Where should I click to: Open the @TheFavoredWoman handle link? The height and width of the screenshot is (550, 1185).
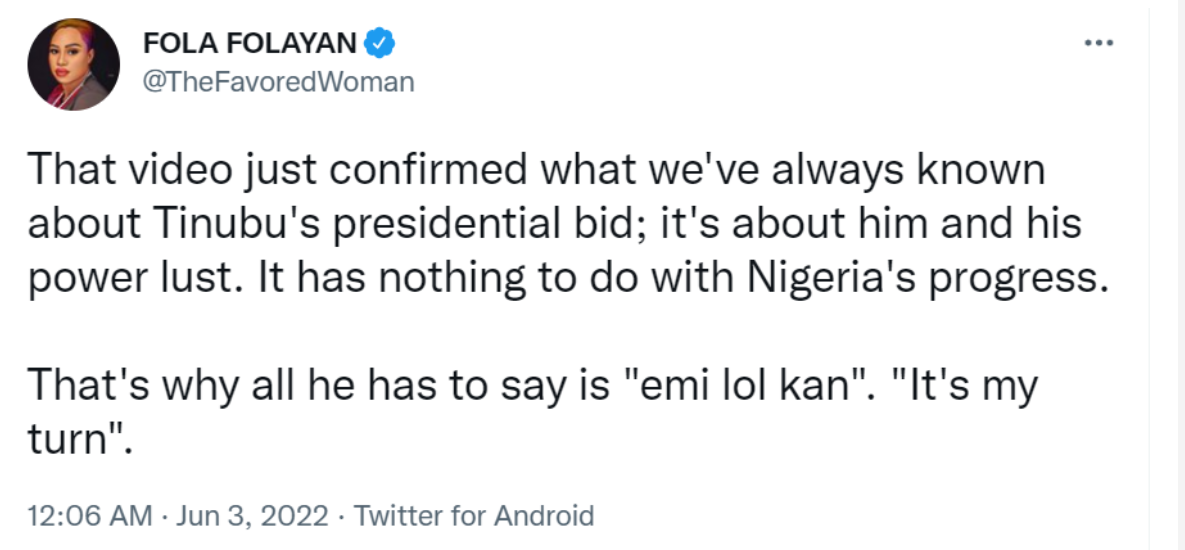coord(279,81)
